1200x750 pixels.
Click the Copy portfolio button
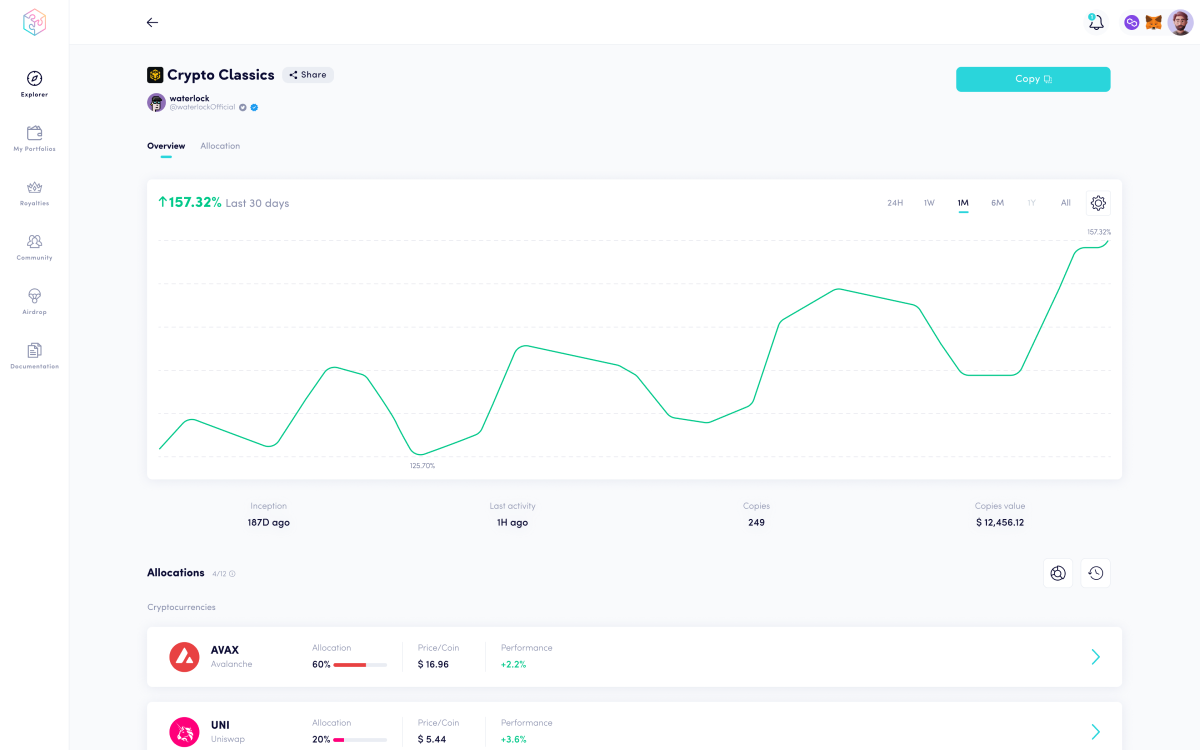[1033, 79]
